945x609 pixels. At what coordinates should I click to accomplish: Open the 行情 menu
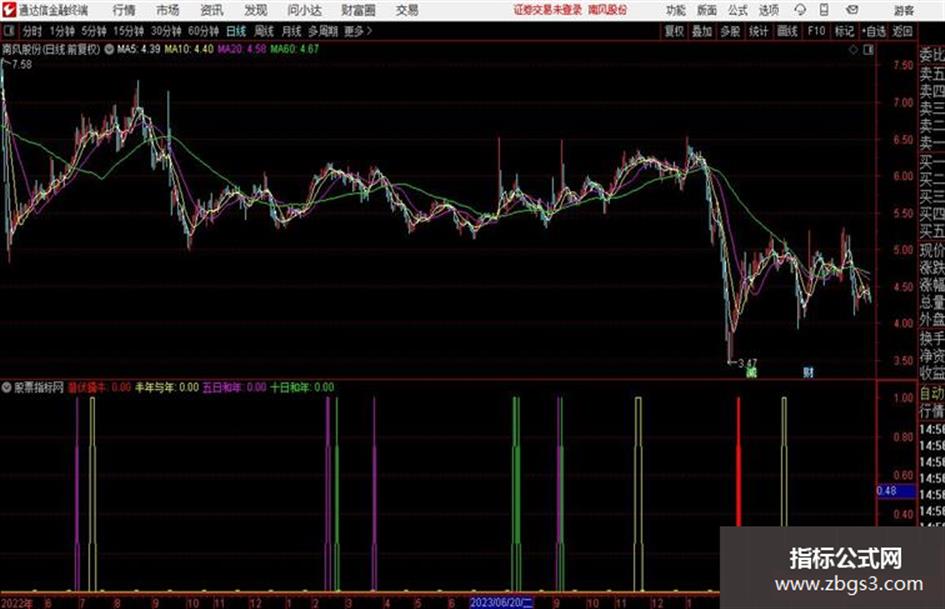[124, 10]
